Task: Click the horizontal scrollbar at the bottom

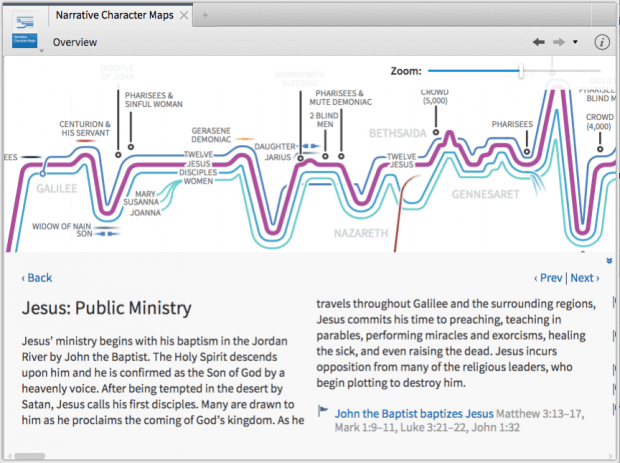Action: tap(30, 457)
